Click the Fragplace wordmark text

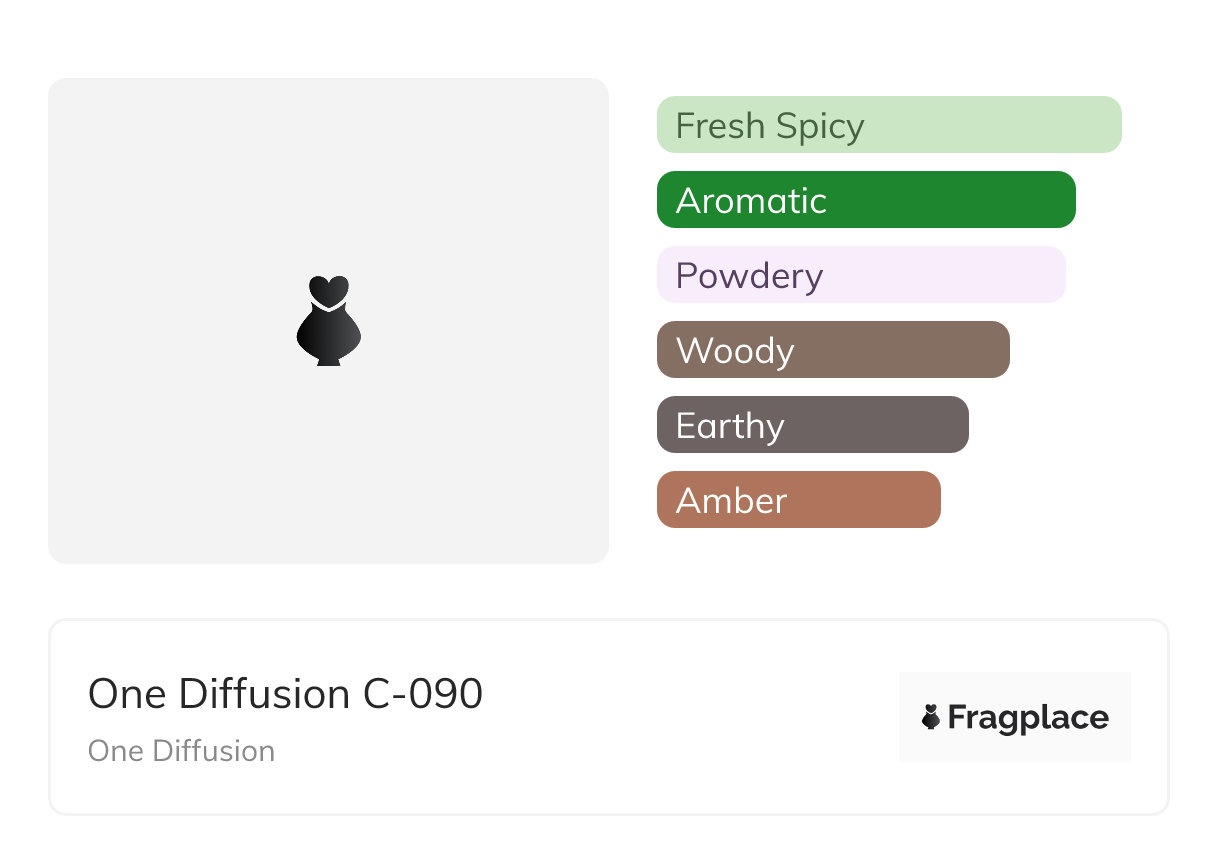point(1028,718)
